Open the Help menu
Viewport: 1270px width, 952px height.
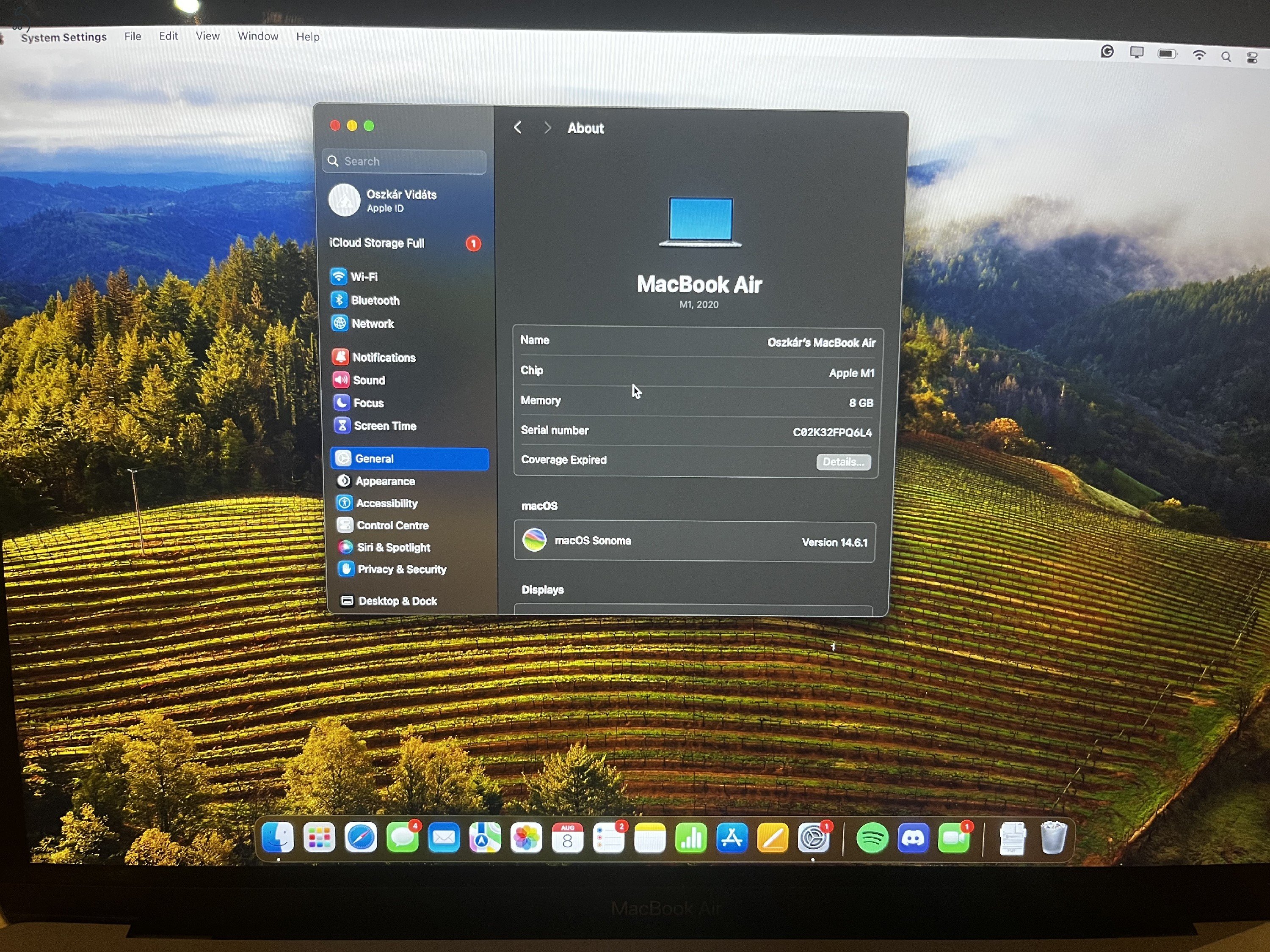click(x=308, y=37)
